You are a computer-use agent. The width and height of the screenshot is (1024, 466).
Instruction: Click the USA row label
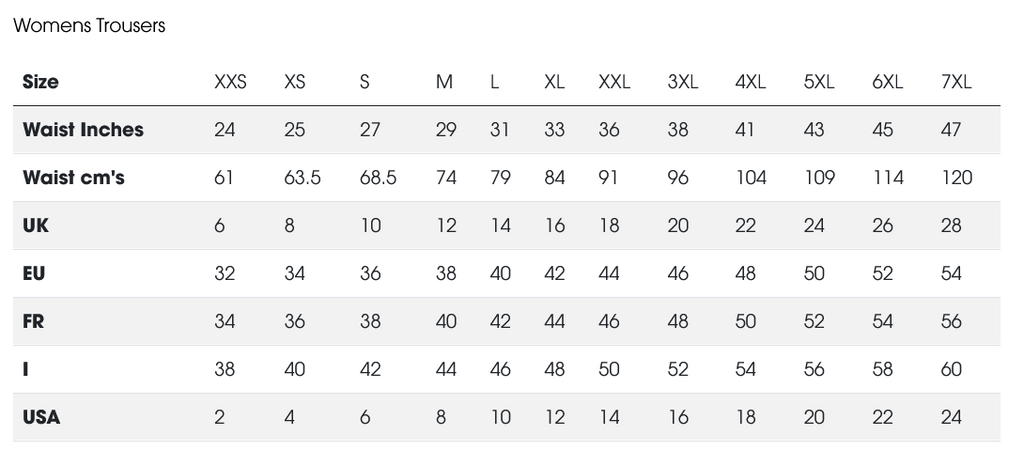tap(42, 418)
